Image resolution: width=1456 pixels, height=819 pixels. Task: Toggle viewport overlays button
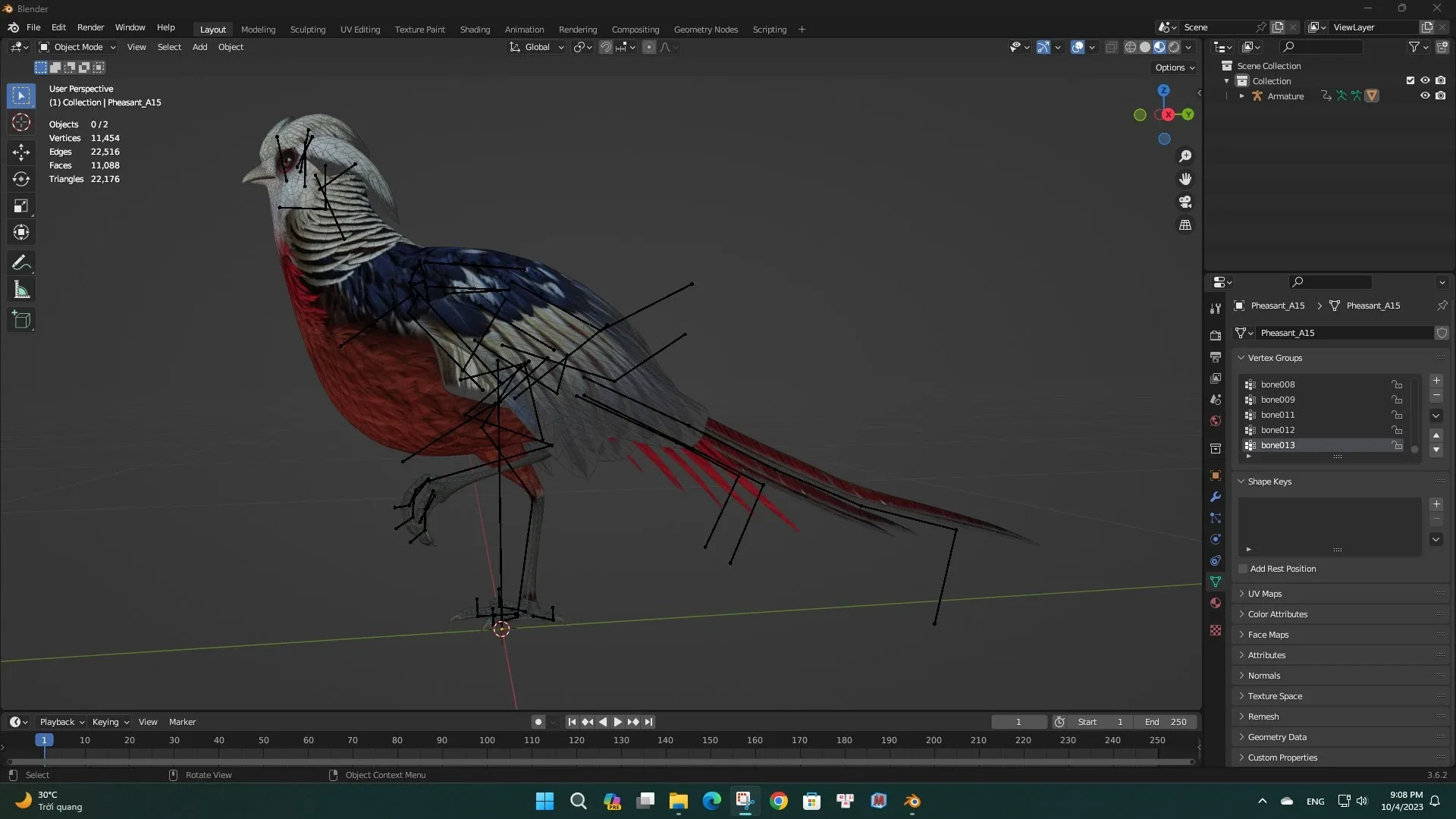[1078, 47]
